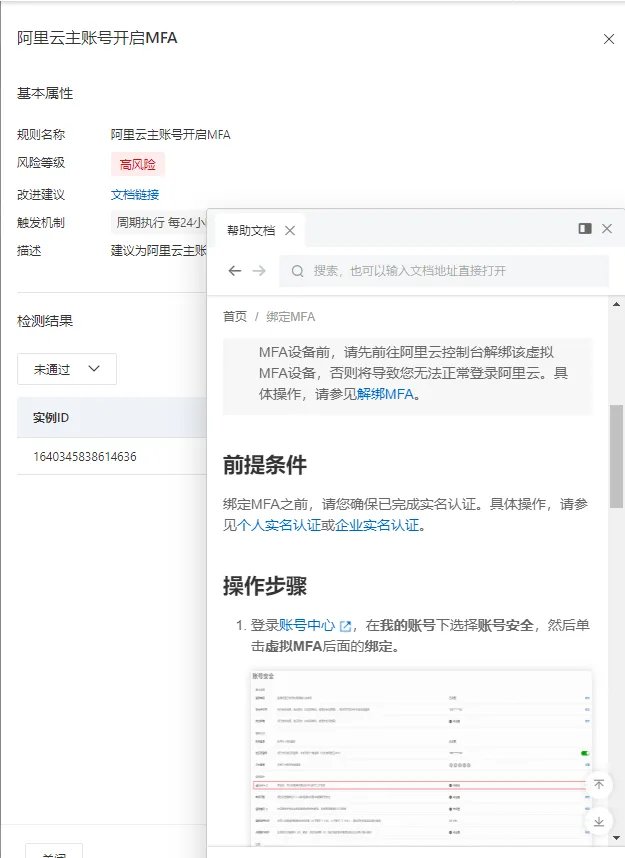Click the help panel scrollbar up arrow

[616, 304]
